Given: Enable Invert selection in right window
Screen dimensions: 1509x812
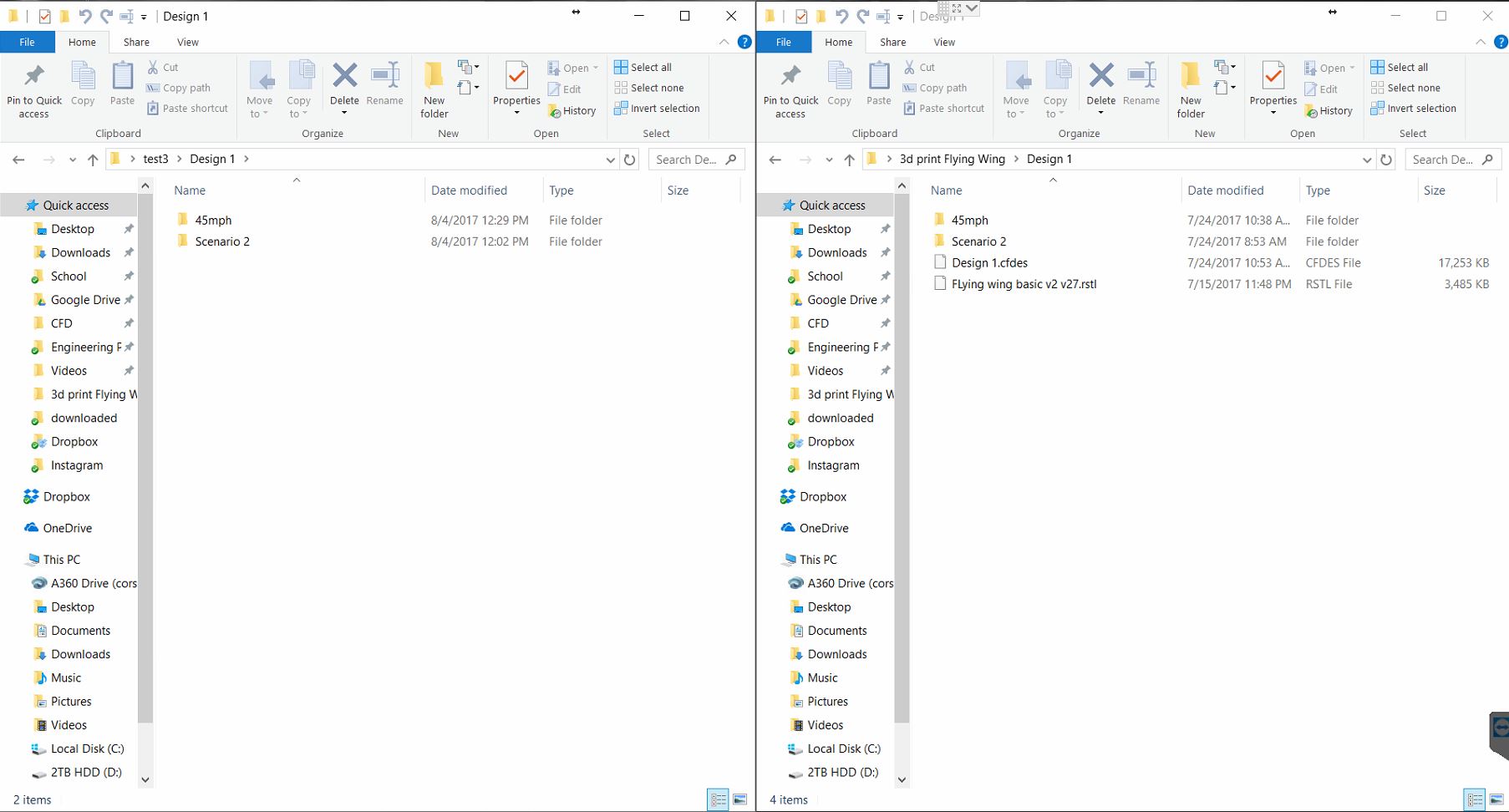Looking at the screenshot, I should pyautogui.click(x=1414, y=108).
